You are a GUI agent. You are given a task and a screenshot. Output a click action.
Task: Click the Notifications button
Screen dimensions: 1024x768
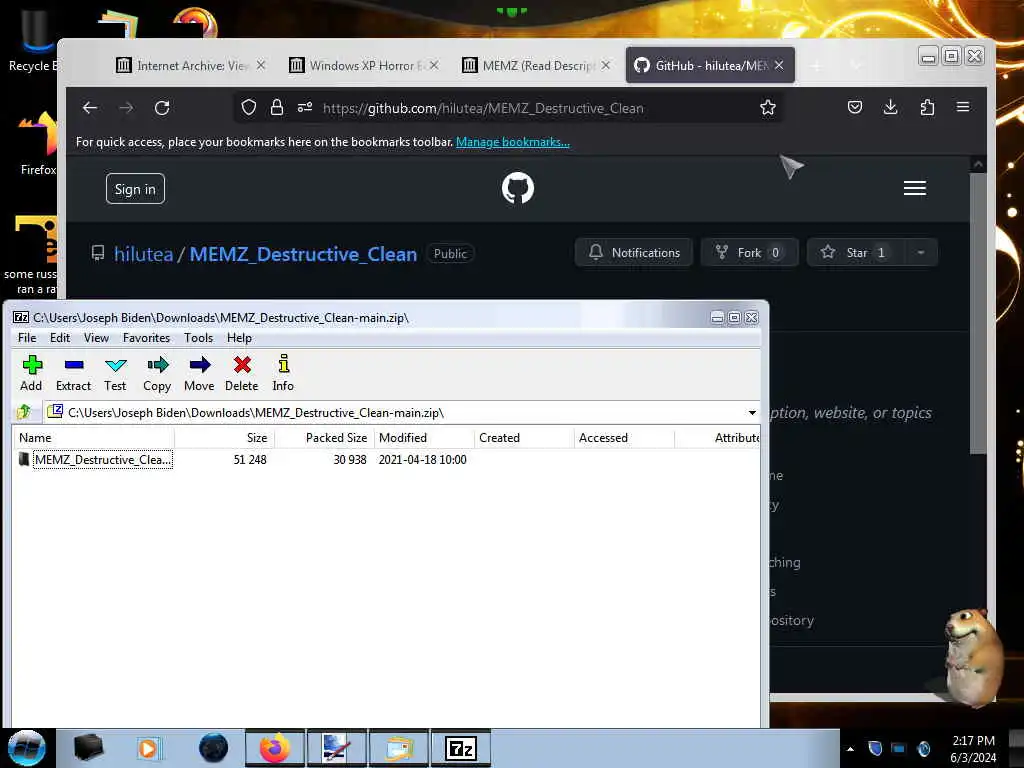click(633, 253)
